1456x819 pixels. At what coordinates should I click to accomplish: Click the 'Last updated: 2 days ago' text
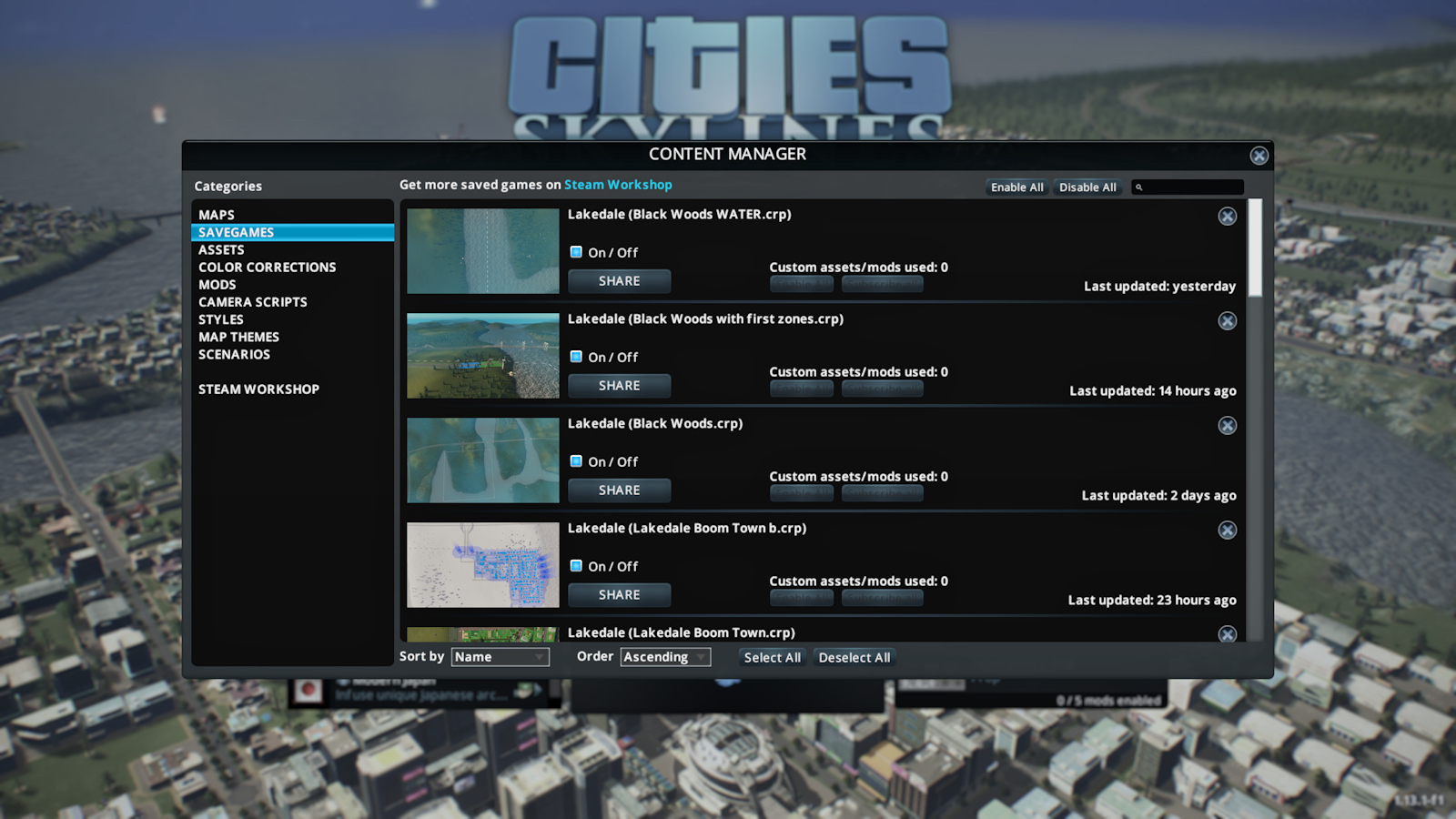[x=1158, y=496]
